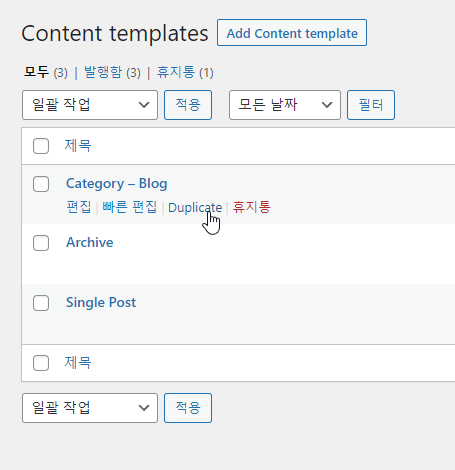This screenshot has height=470, width=455.
Task: Check the select-all checkbox in the footer row
Action: [41, 363]
